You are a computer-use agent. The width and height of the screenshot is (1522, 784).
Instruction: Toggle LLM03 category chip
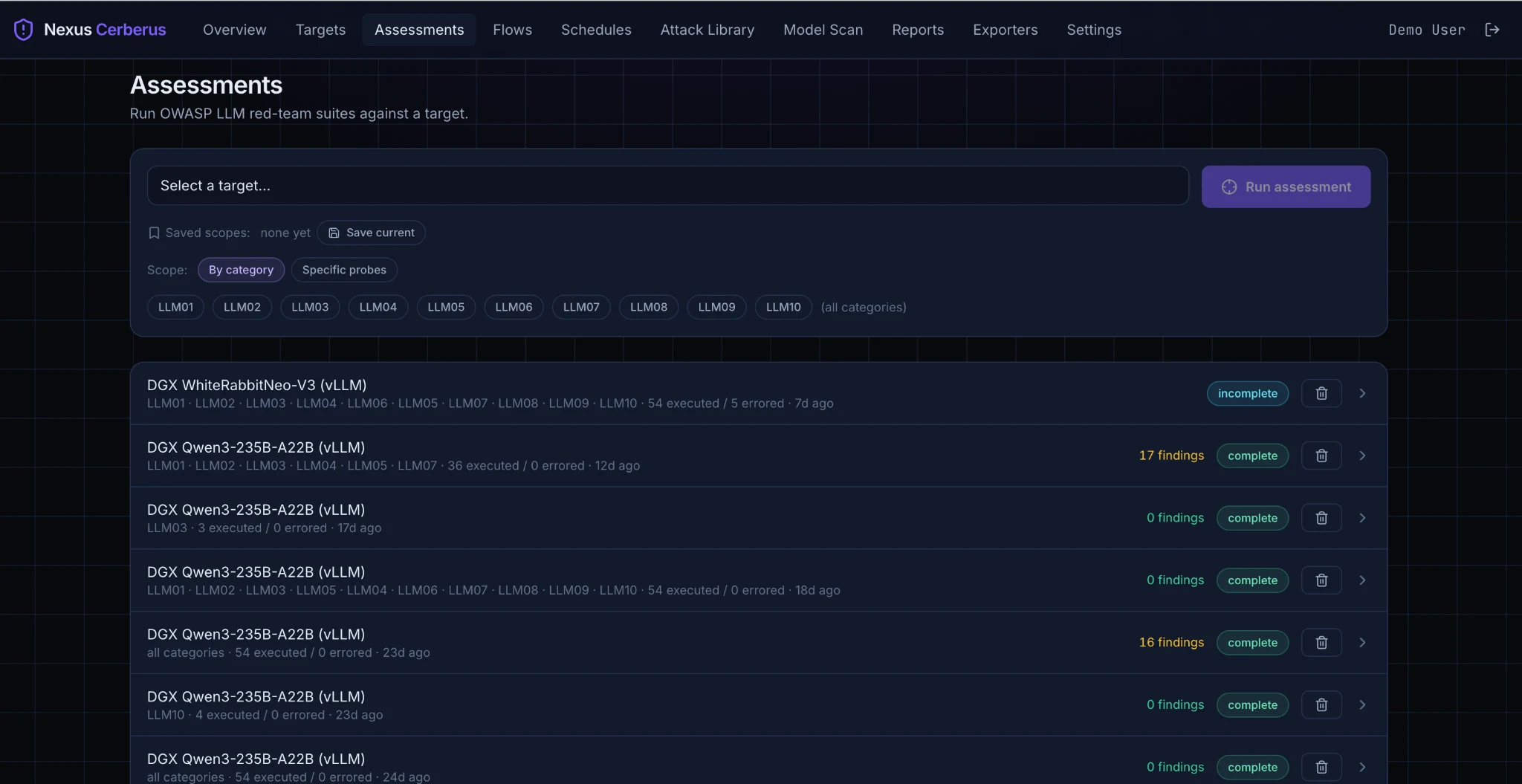coord(310,307)
